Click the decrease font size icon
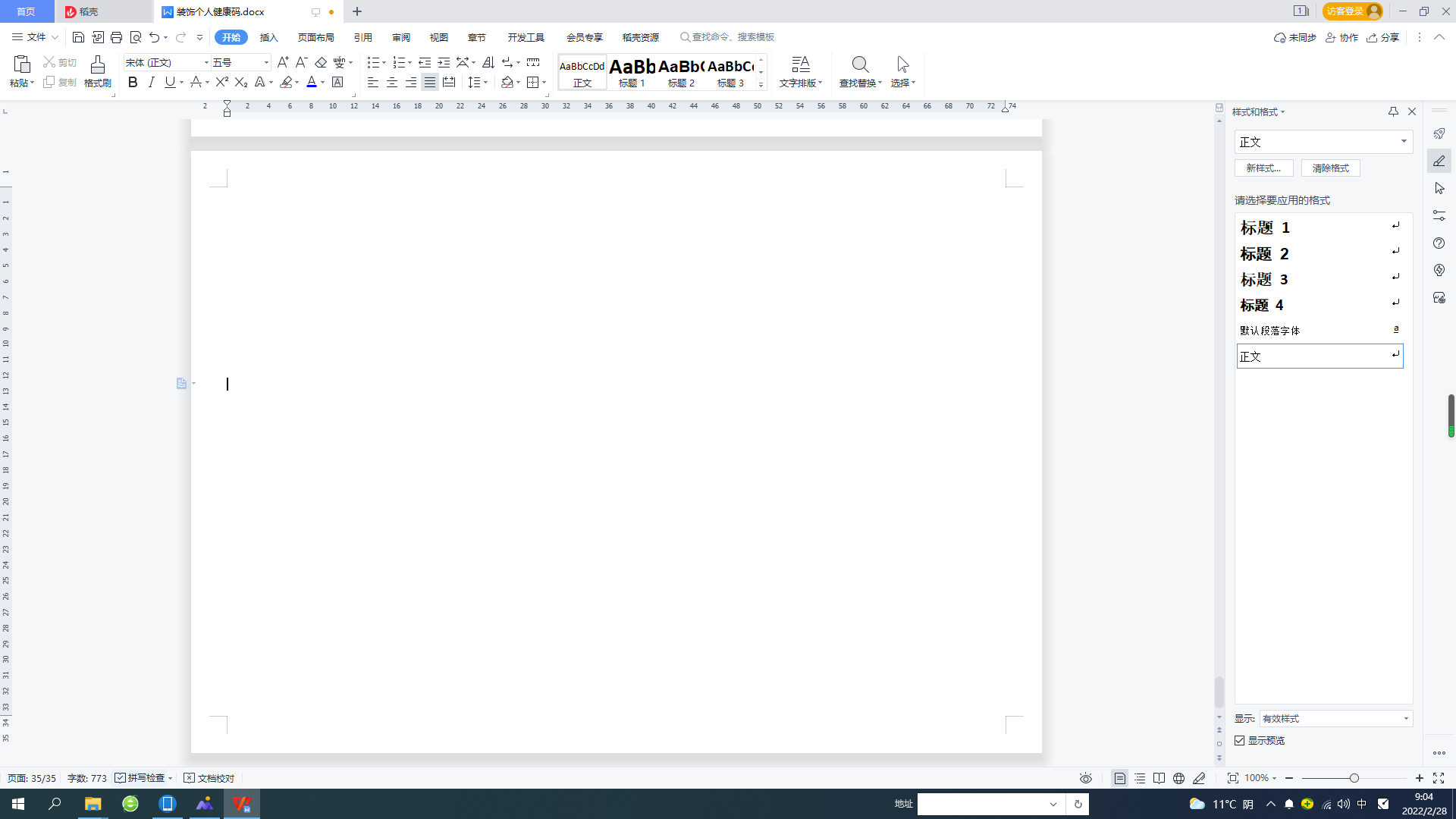This screenshot has width=1456, height=819. click(301, 62)
